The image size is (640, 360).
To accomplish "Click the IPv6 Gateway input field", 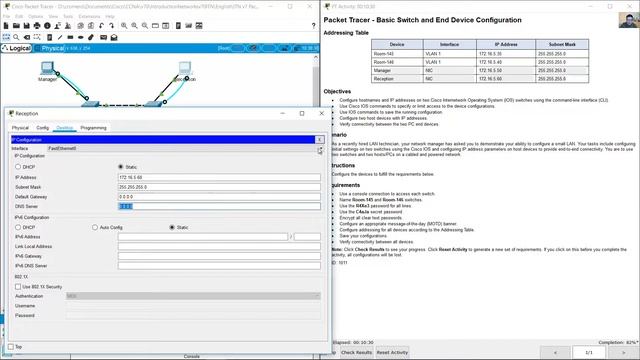I will pyautogui.click(x=219, y=256).
